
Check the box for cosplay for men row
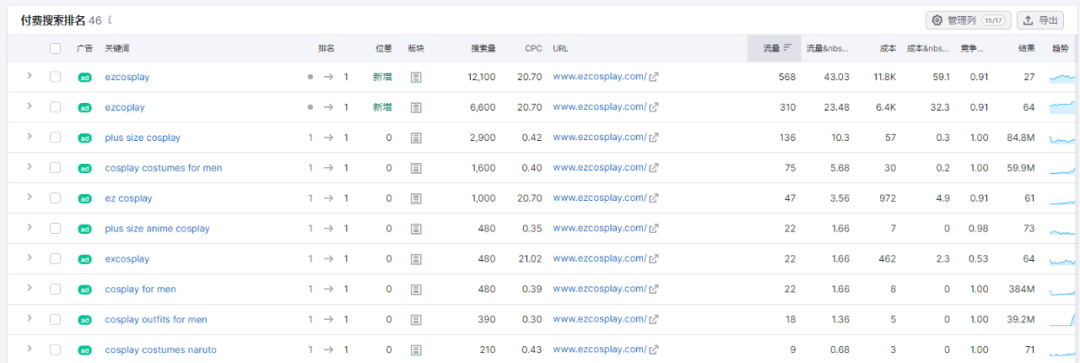point(55,289)
